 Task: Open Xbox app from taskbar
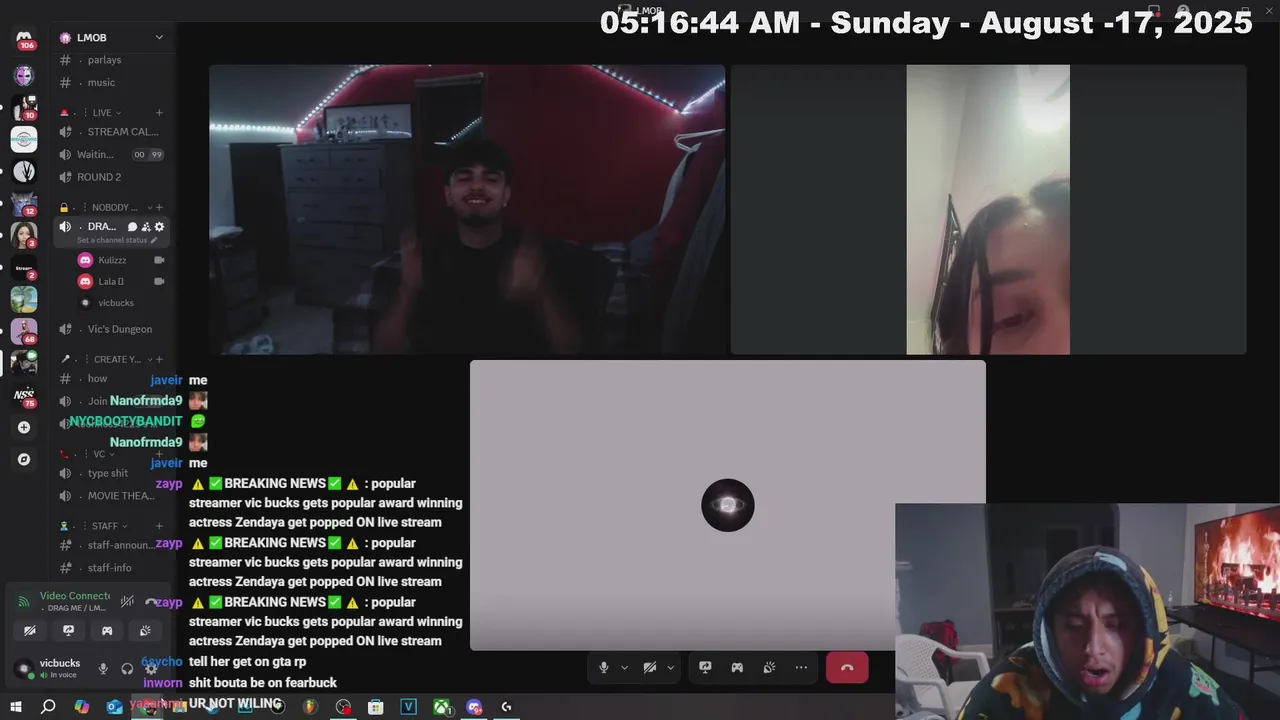pos(441,707)
